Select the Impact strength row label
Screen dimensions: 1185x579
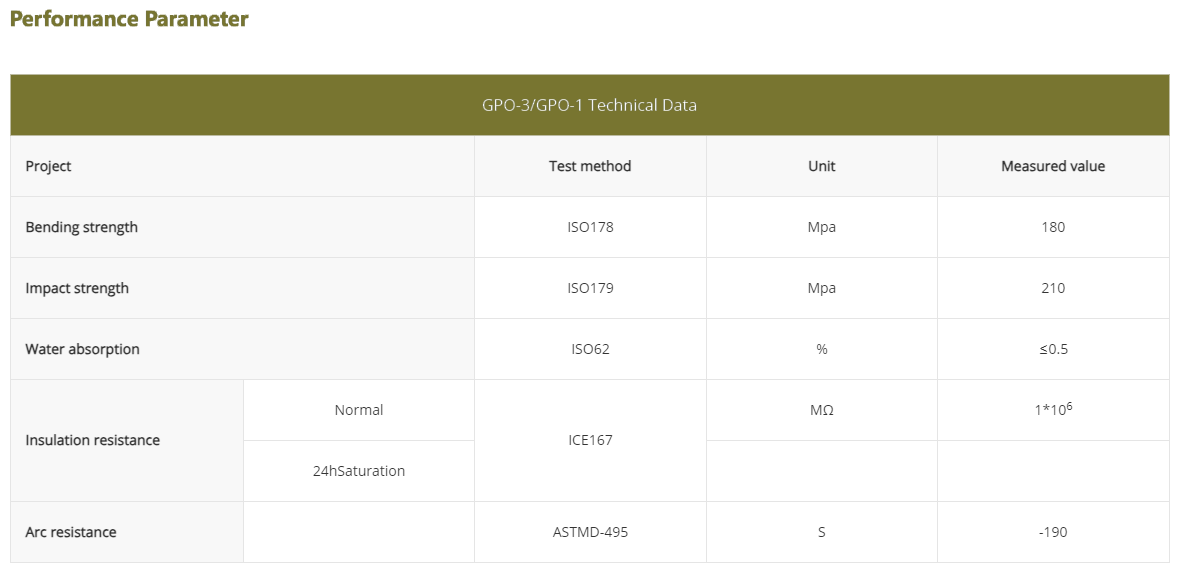(77, 288)
